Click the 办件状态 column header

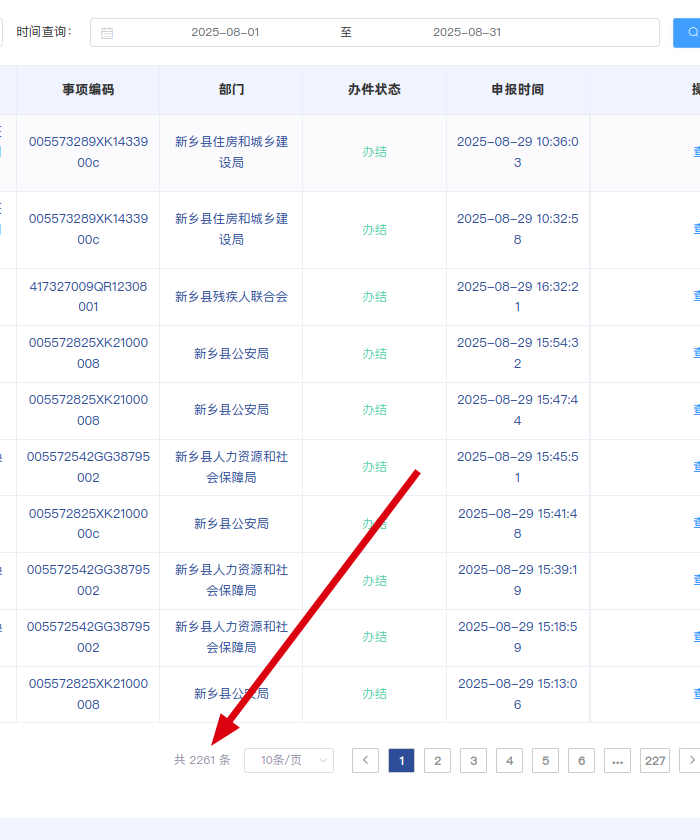(374, 90)
